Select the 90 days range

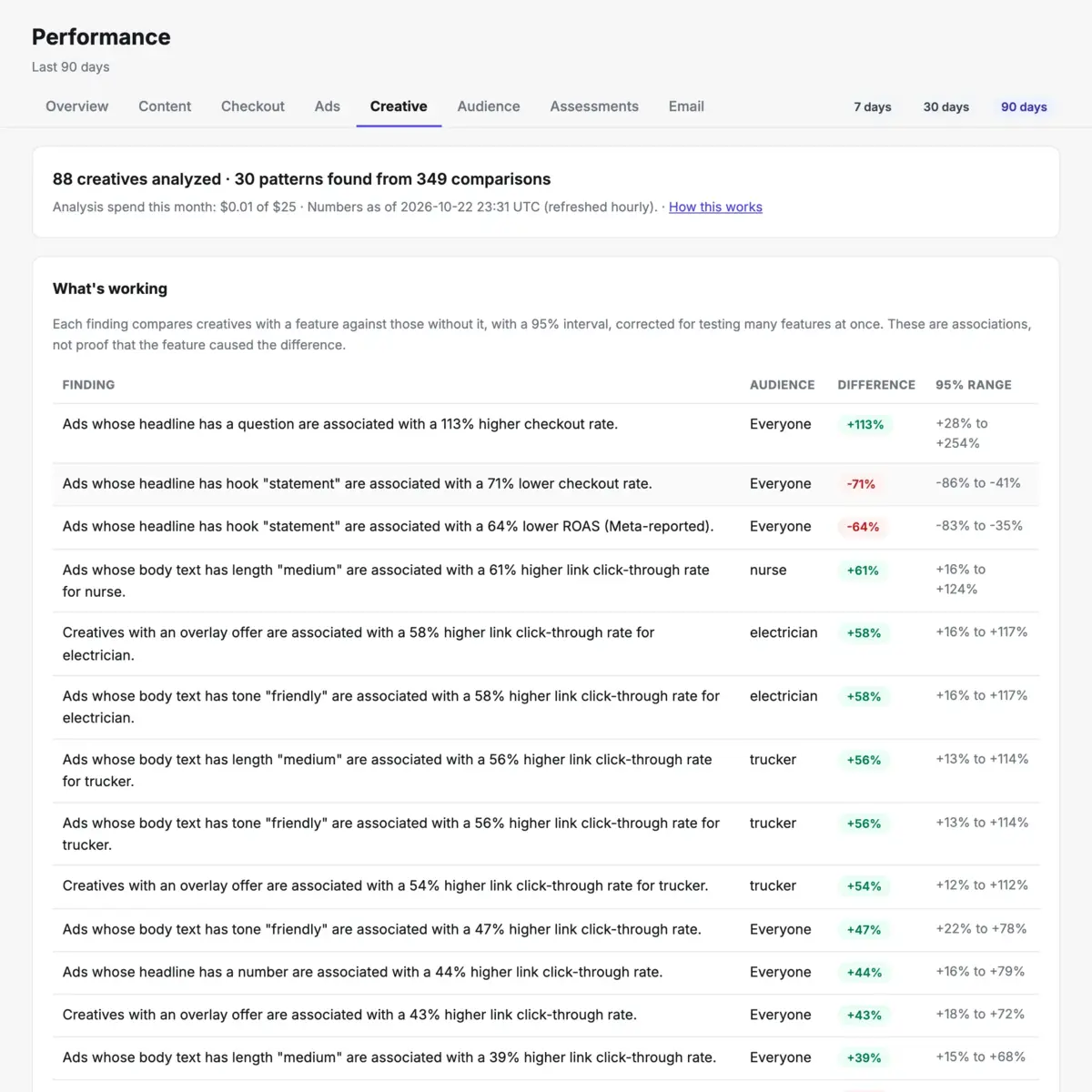[x=1024, y=106]
